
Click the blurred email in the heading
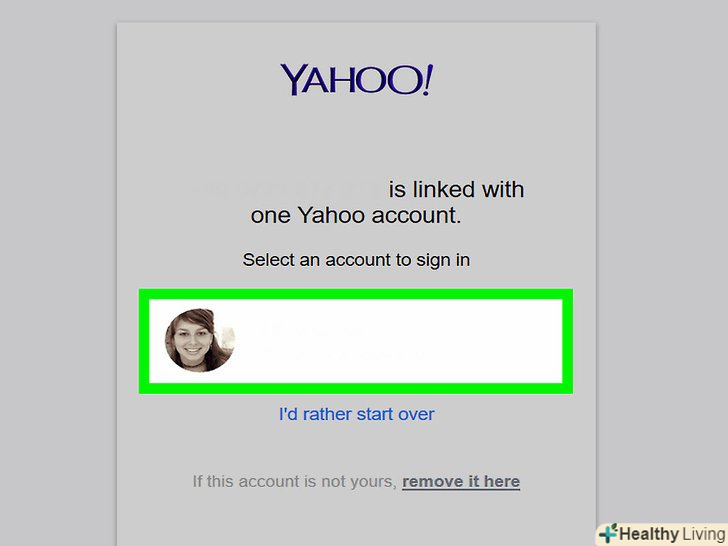coord(288,189)
